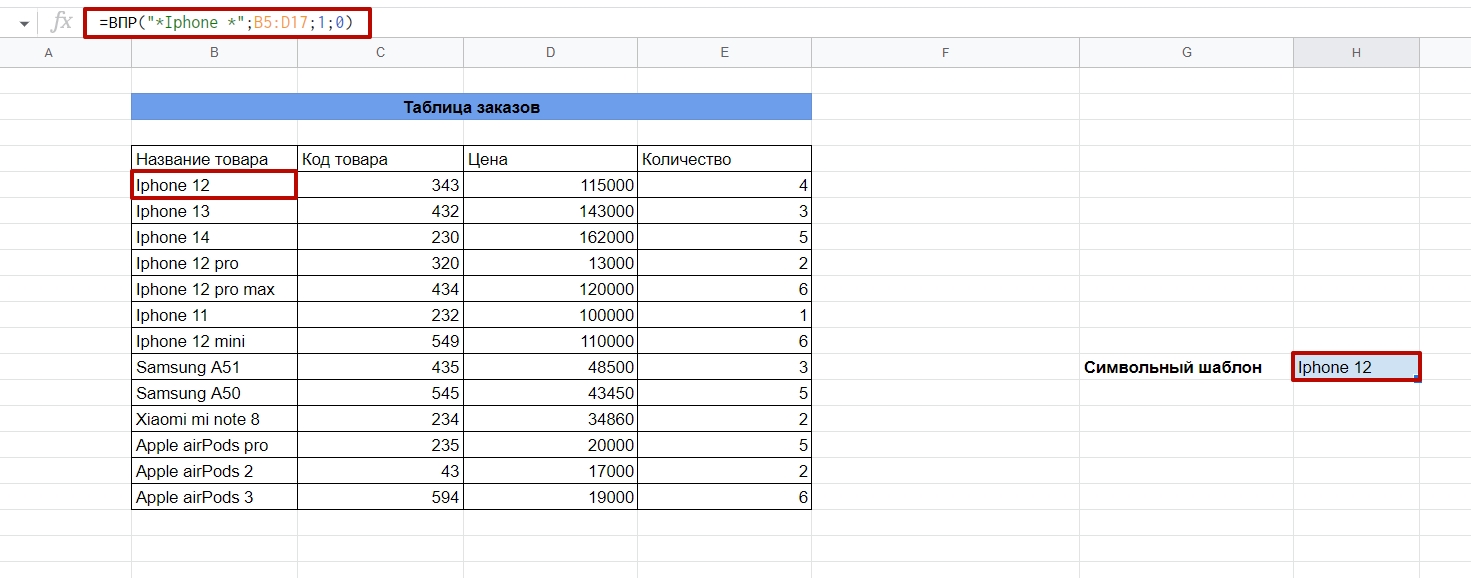Select price cell 120000
The image size is (1471, 578).
550,289
